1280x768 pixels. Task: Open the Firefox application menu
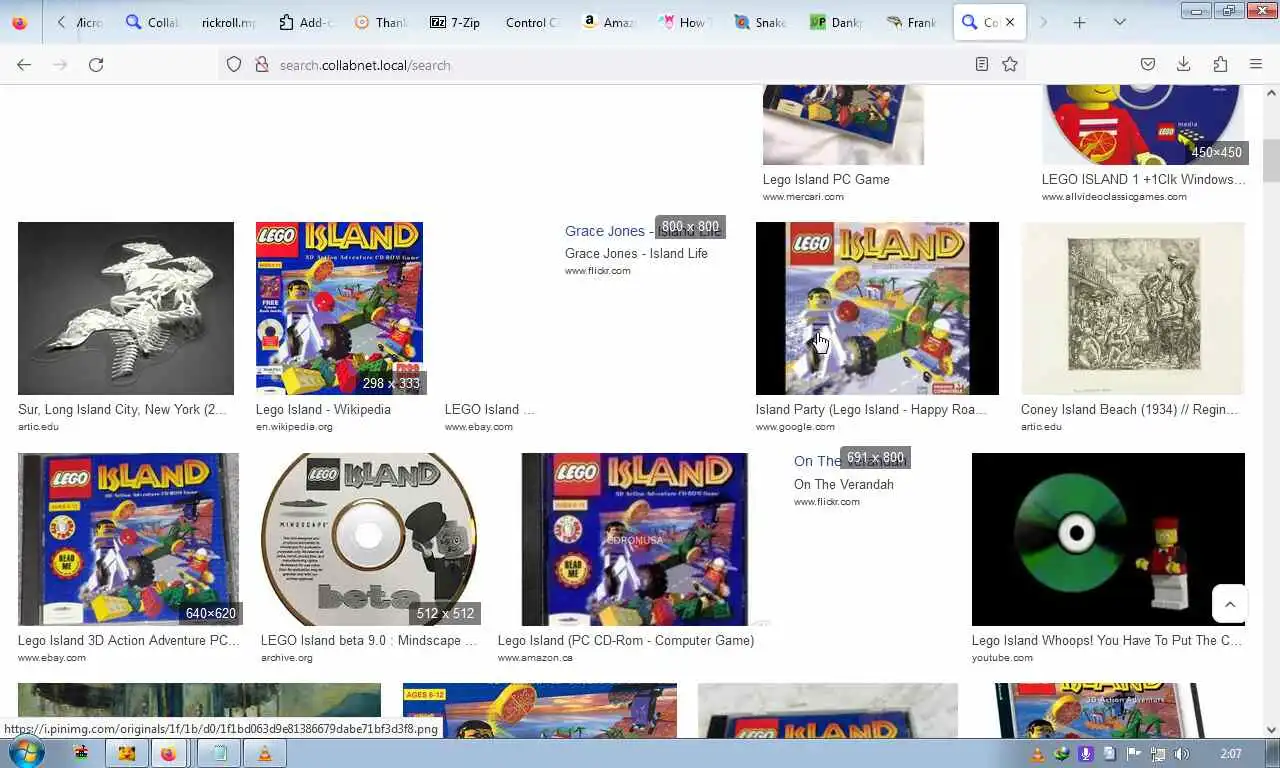(1256, 65)
